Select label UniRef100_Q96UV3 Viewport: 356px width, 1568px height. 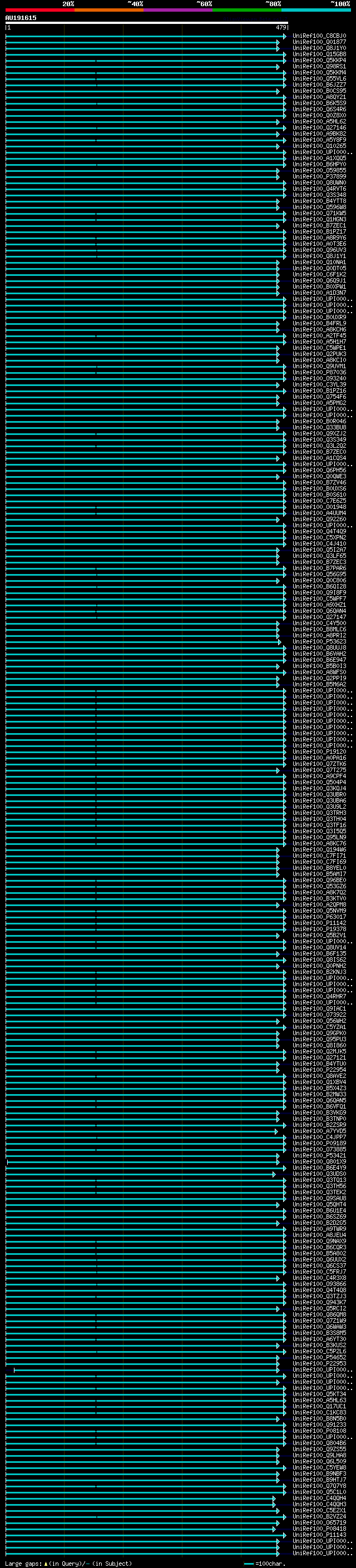319,250
